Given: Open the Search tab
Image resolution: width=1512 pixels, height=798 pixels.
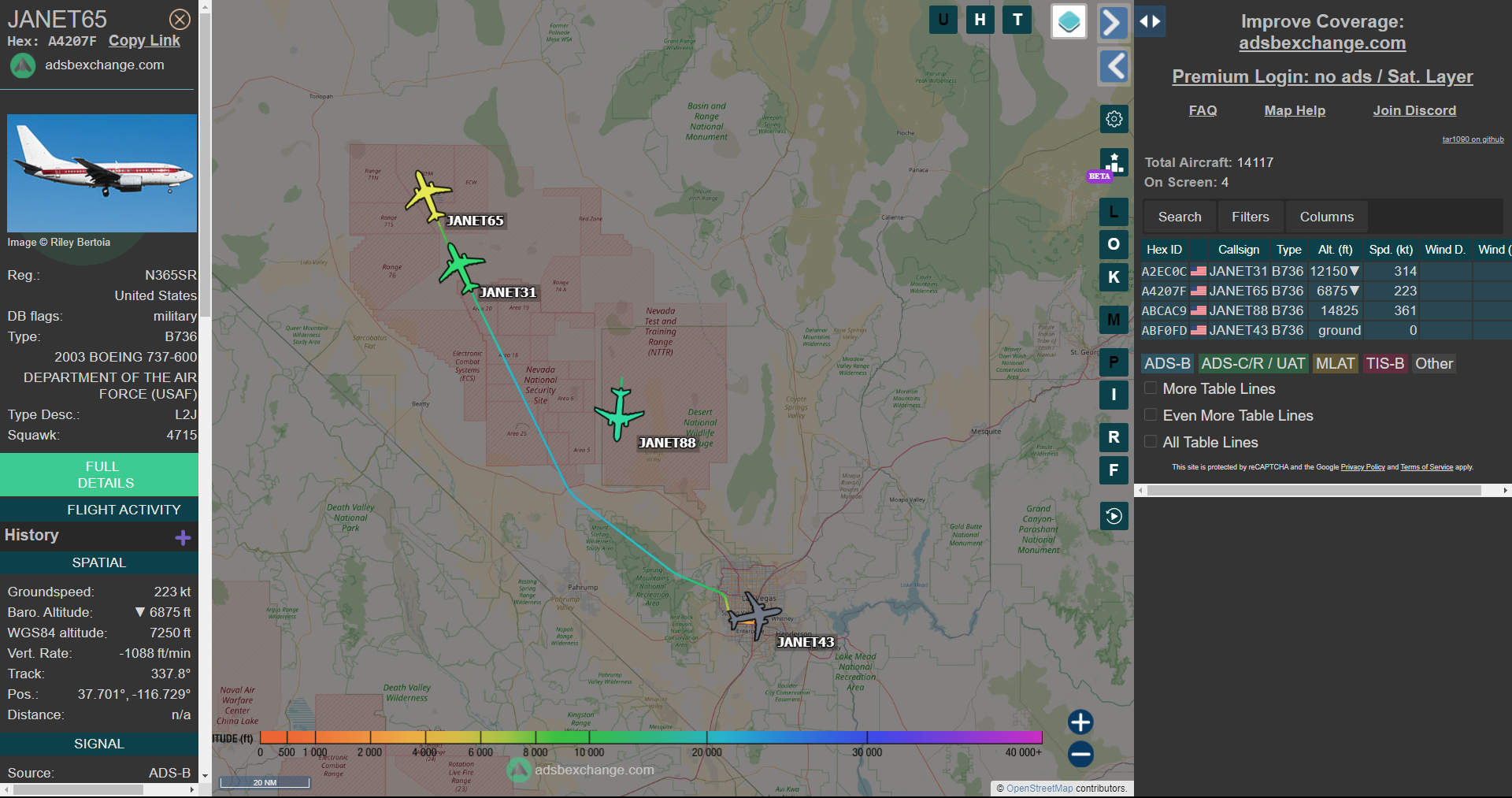Looking at the screenshot, I should coord(1180,217).
